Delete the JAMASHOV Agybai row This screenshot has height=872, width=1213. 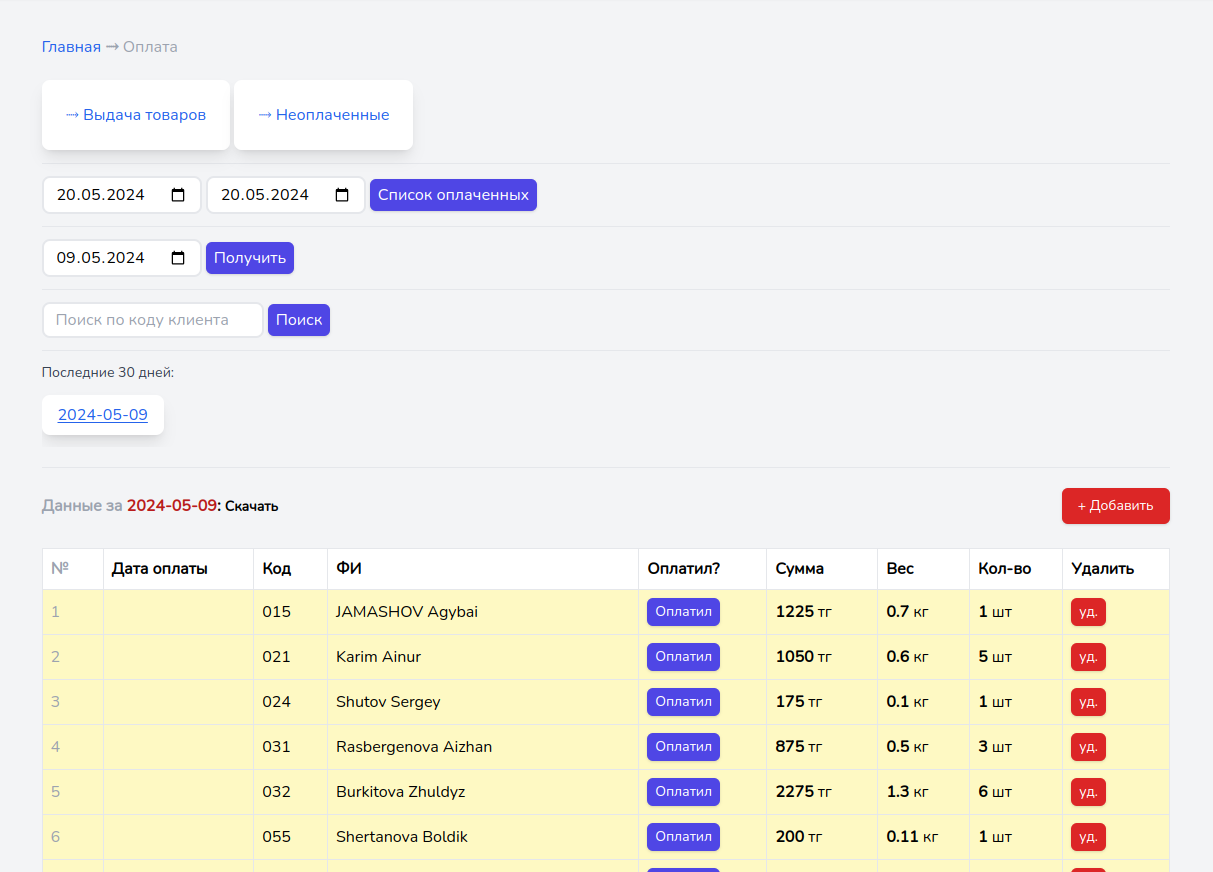pos(1088,612)
